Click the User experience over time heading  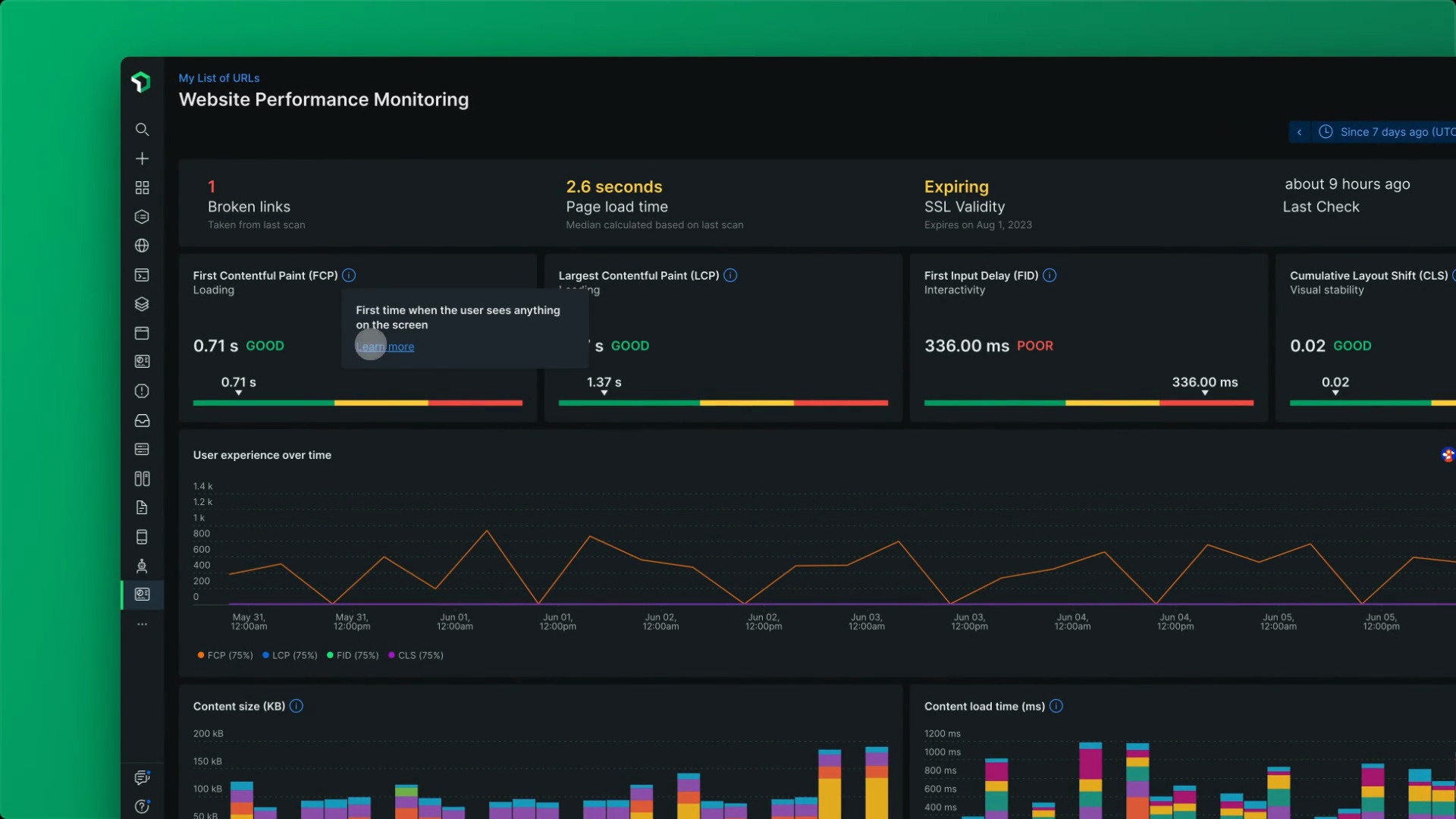[262, 455]
